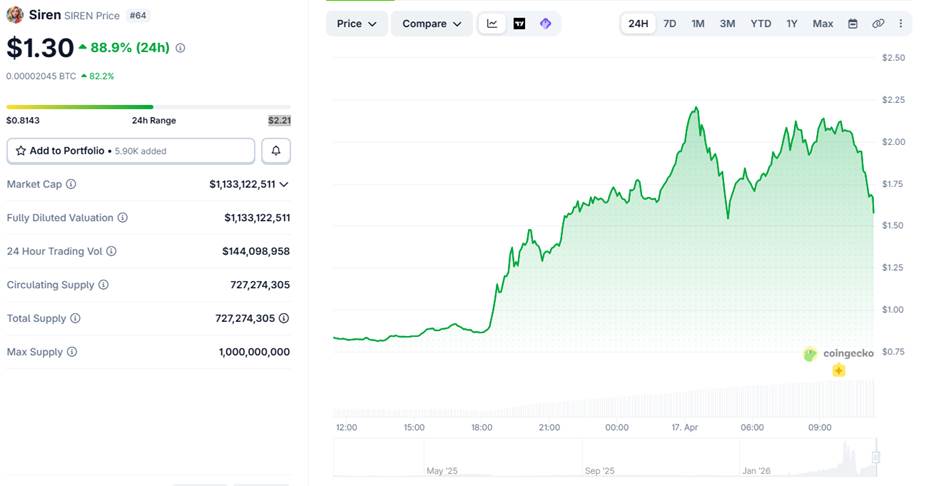Click the Market Cap info icon

[71, 184]
